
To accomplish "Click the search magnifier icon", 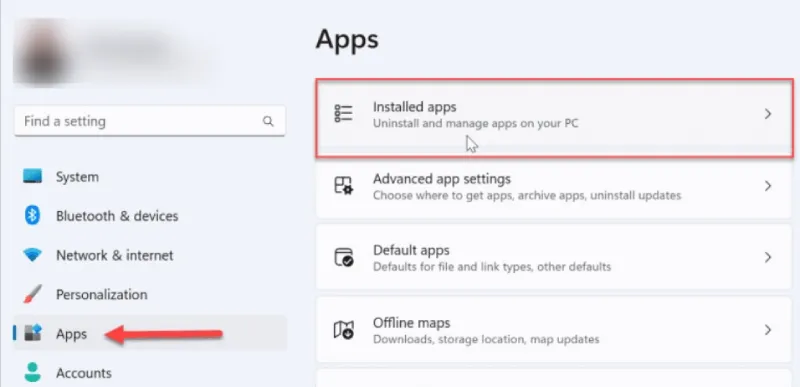I will (x=268, y=121).
